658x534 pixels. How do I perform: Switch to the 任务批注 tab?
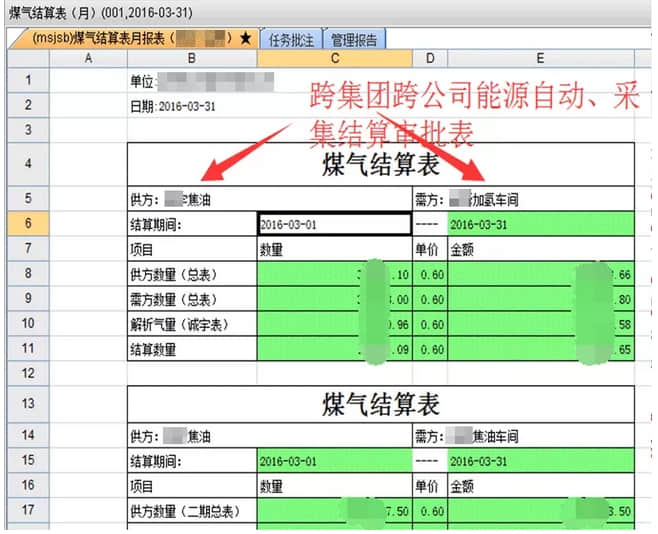point(292,40)
